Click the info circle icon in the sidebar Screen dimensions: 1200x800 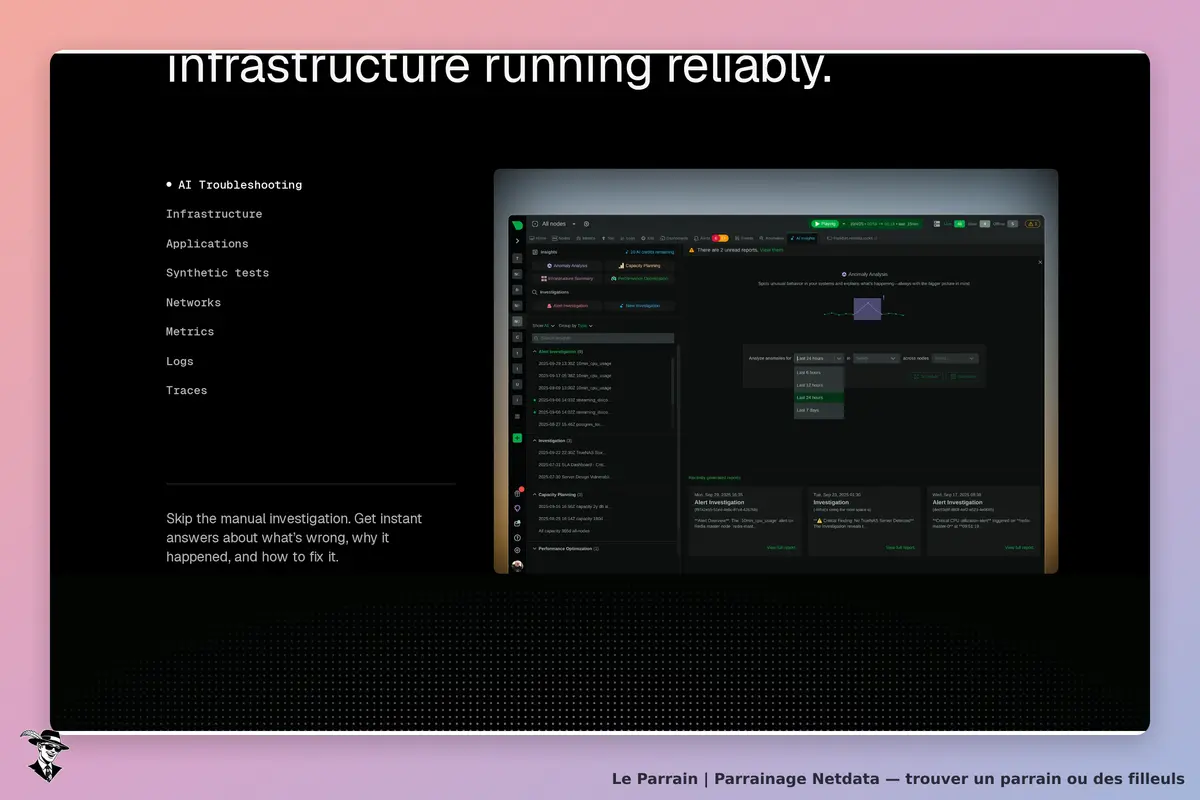point(517,537)
